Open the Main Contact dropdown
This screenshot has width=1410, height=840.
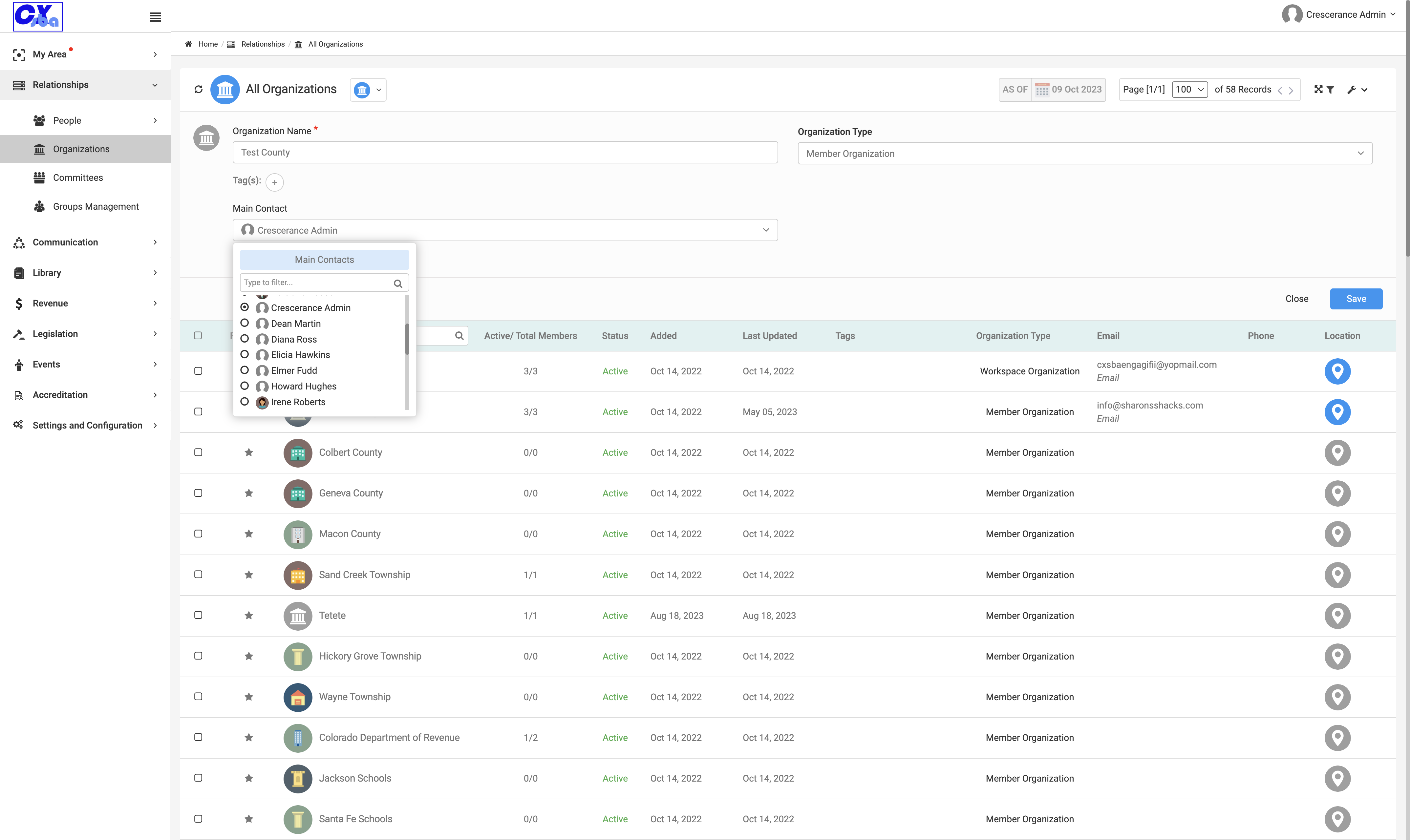[505, 230]
